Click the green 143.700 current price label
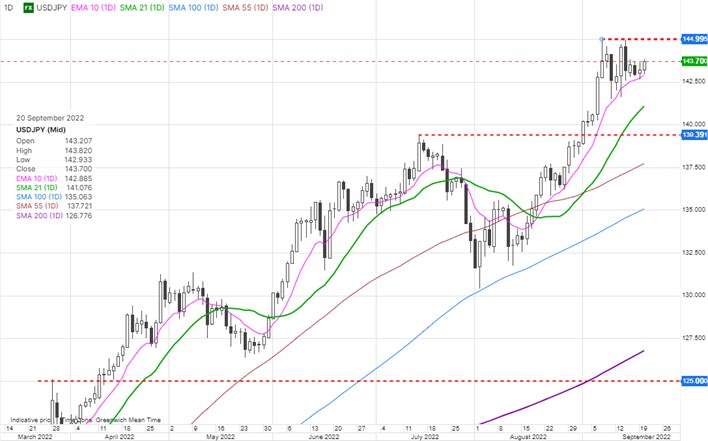708x441 pixels. 694,61
